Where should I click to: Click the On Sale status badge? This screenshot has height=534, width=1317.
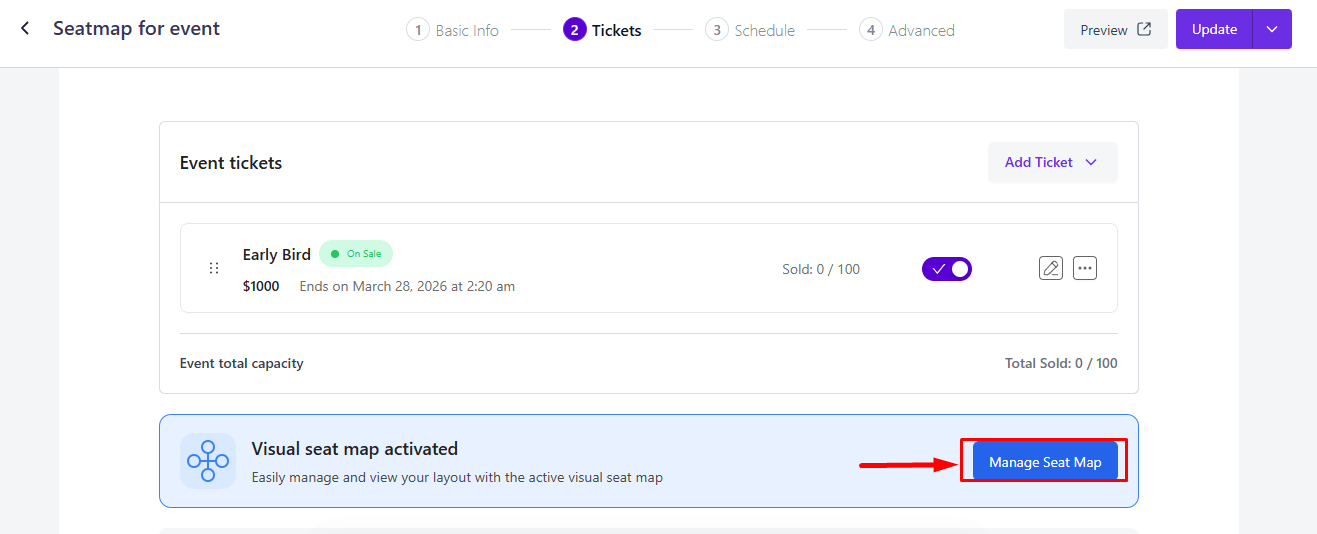pos(356,254)
